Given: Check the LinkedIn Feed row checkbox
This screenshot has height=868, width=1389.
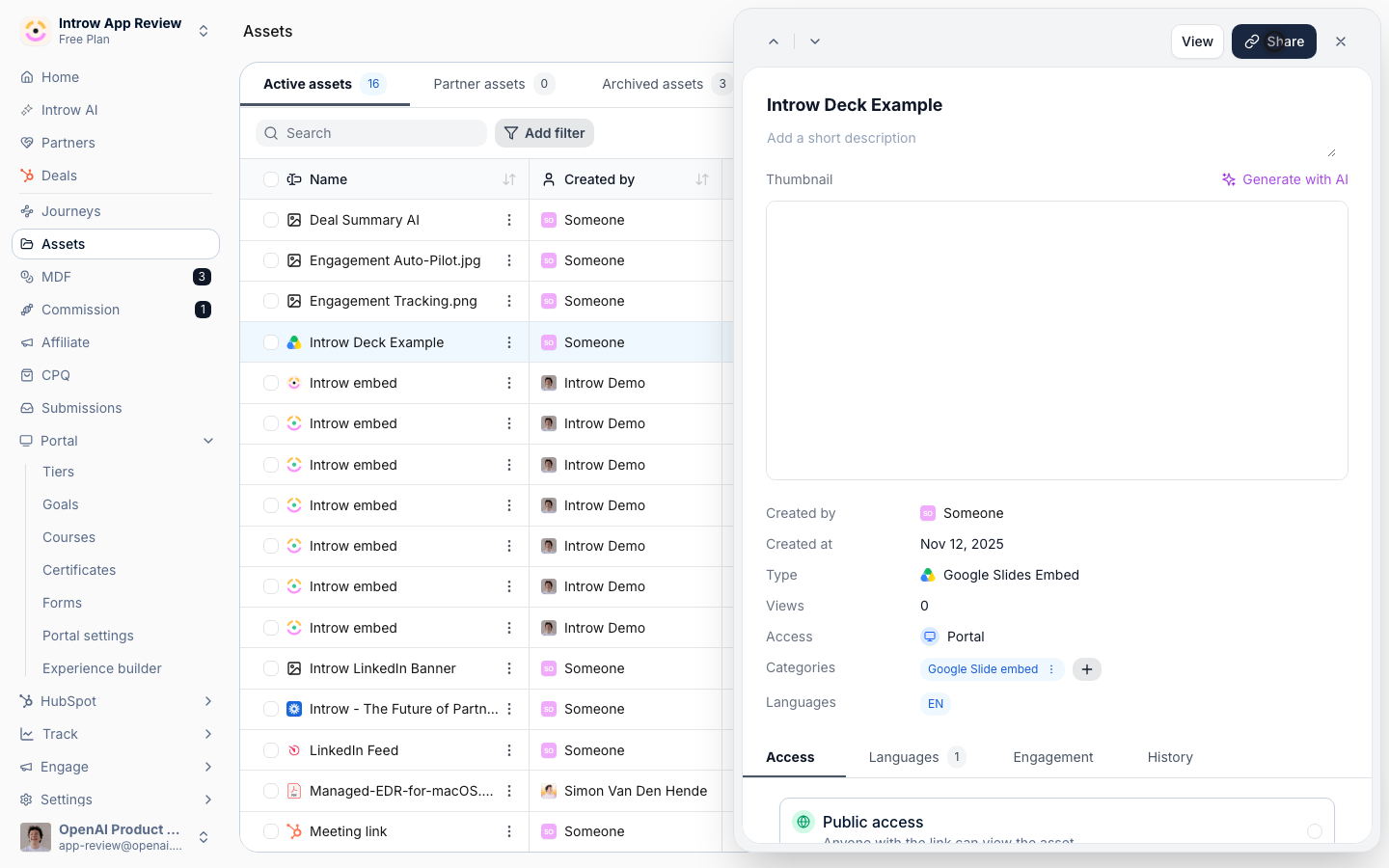Looking at the screenshot, I should [271, 750].
